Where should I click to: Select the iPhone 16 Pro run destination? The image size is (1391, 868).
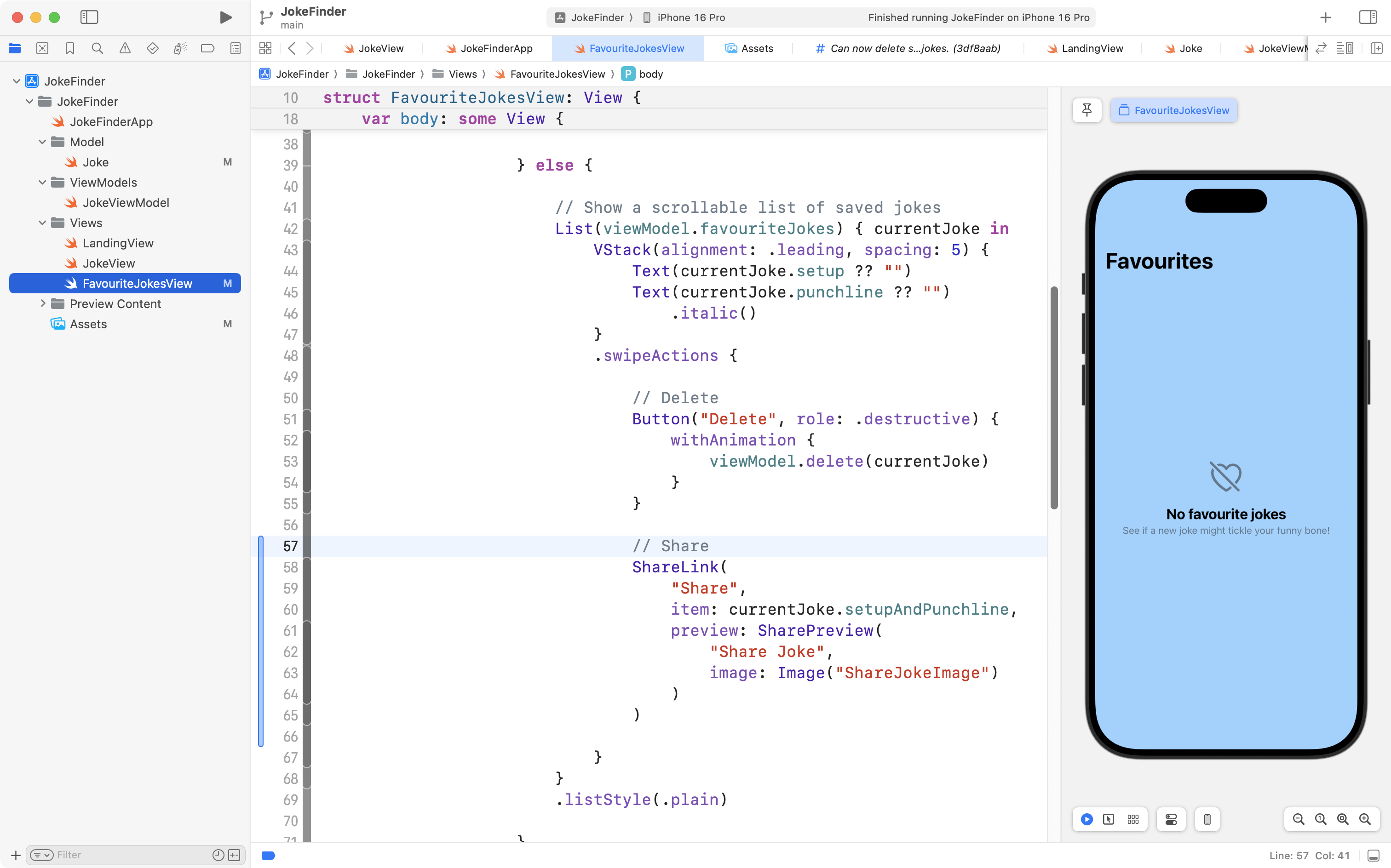[x=690, y=17]
